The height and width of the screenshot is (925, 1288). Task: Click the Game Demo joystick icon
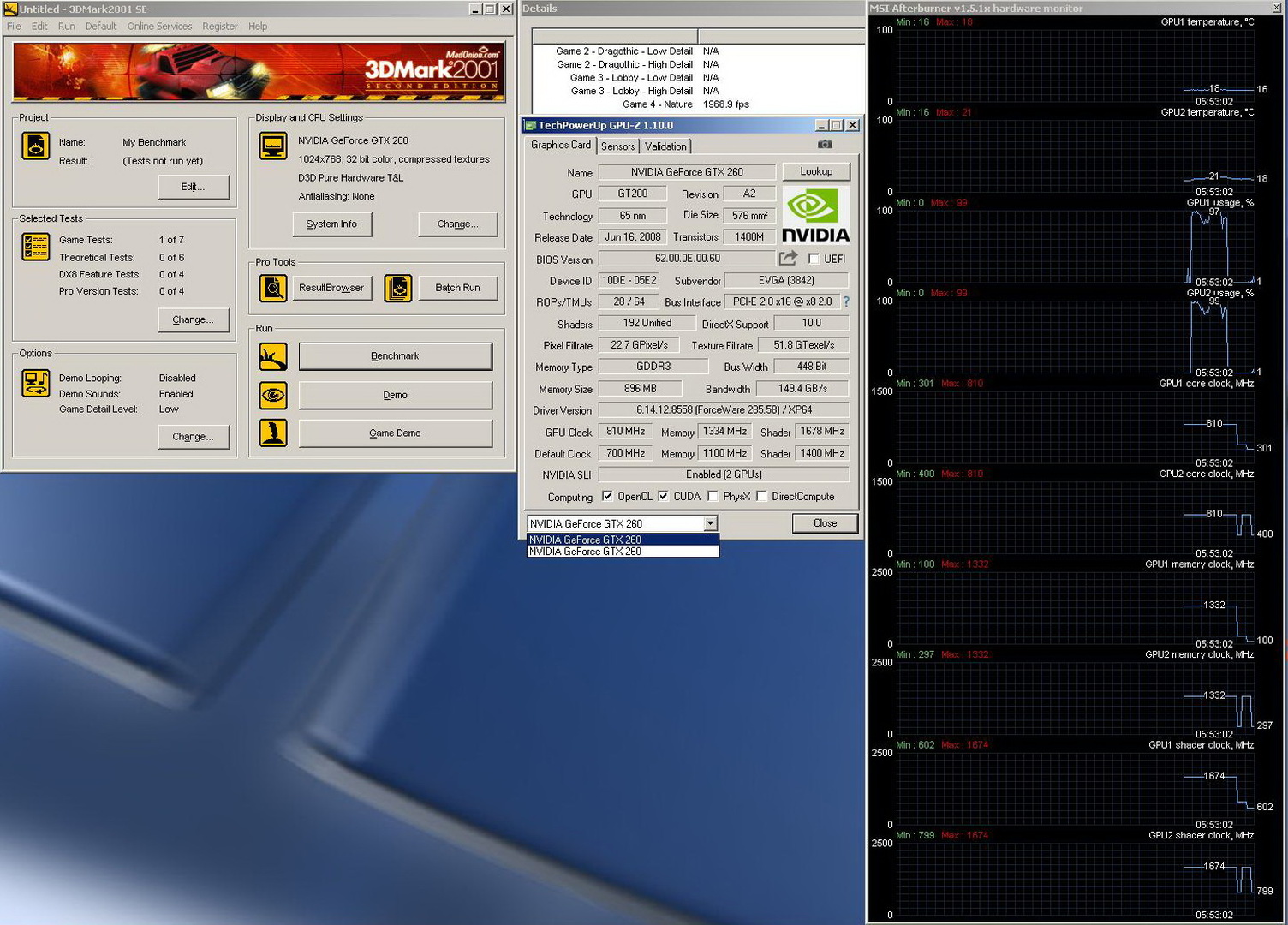point(273,433)
